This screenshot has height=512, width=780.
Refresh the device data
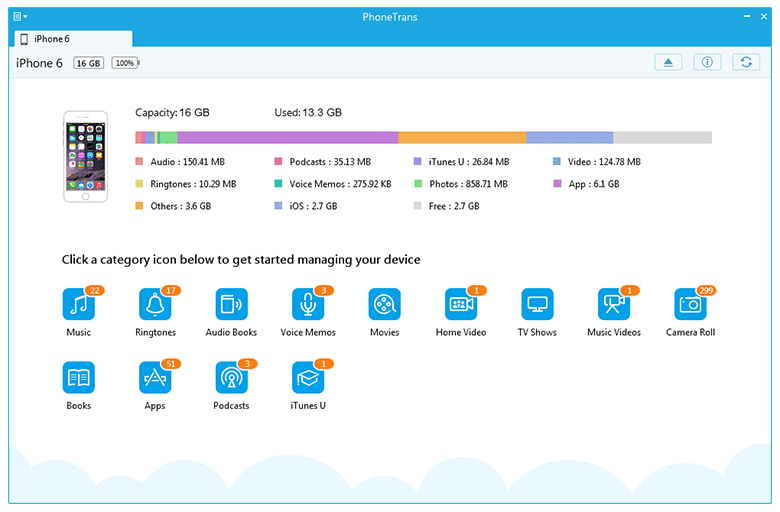tap(746, 62)
